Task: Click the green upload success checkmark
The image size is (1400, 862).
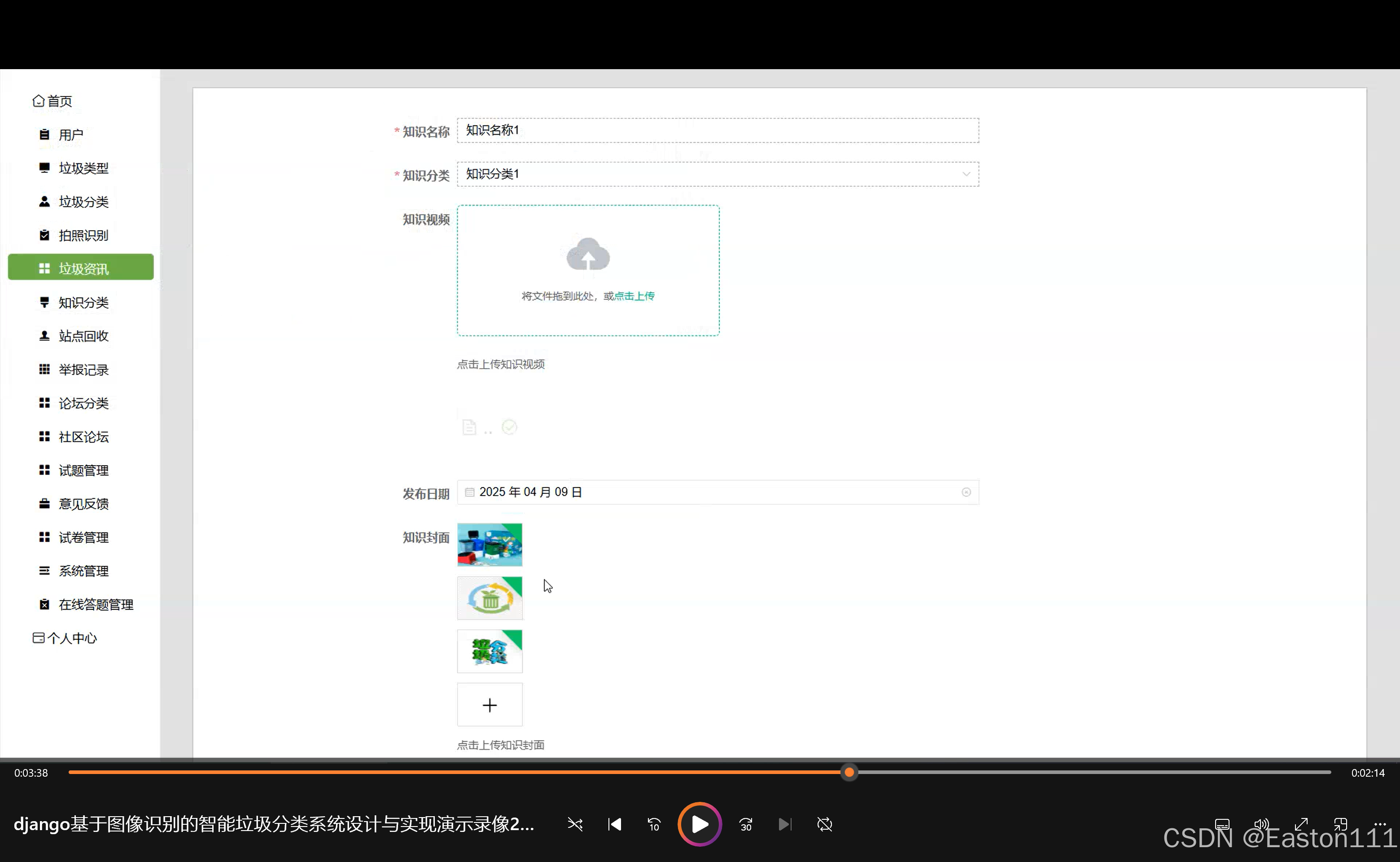Action: [509, 427]
